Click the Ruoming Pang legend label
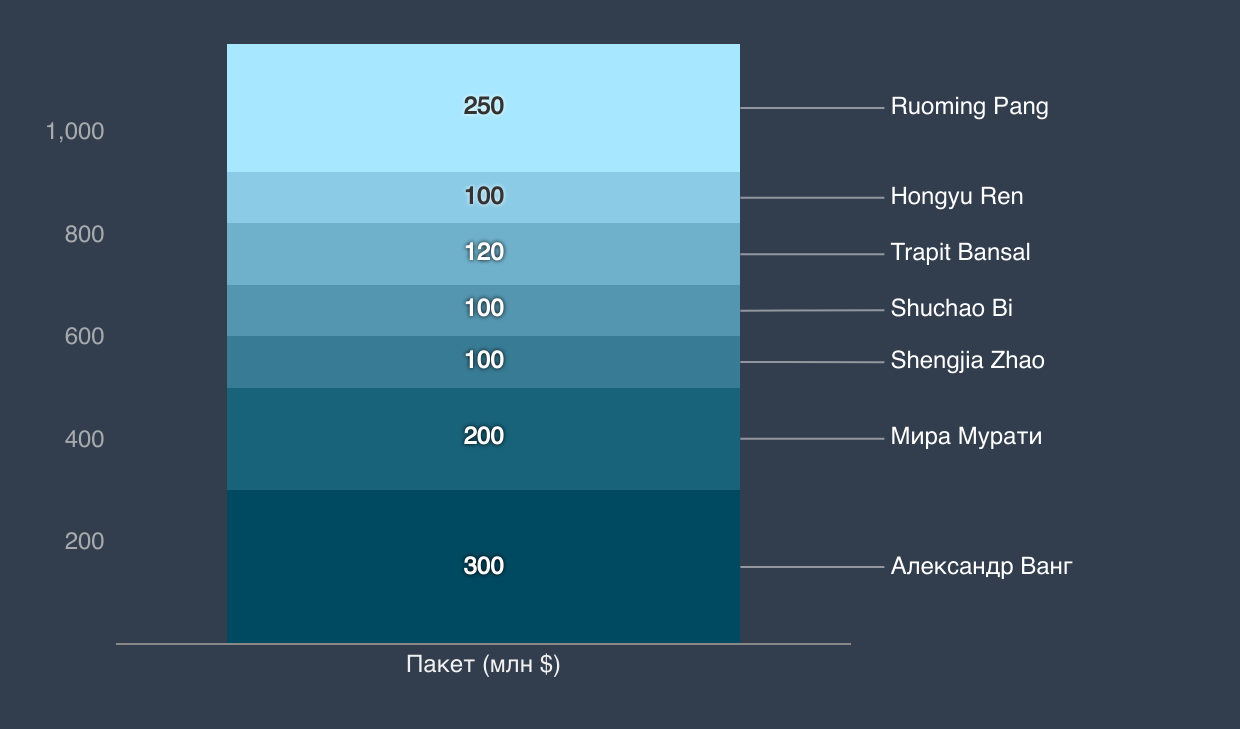 (969, 107)
